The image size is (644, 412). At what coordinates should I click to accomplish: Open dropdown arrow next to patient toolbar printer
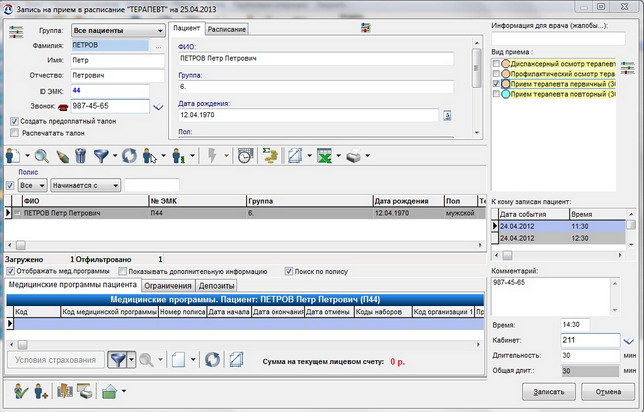[368, 156]
